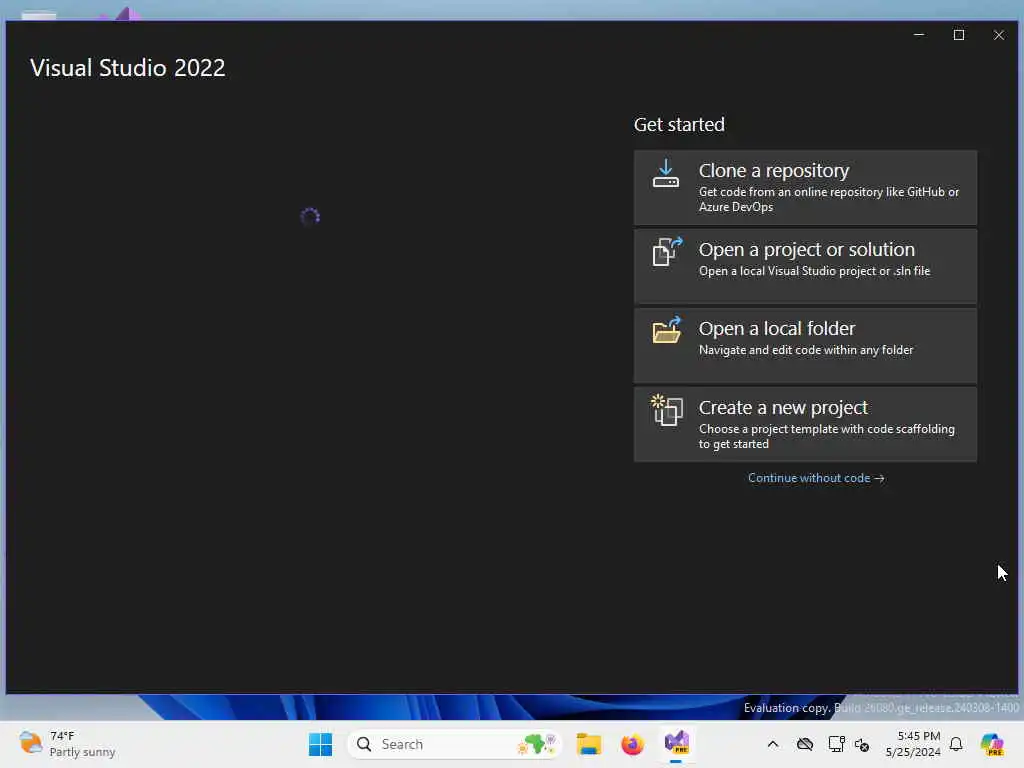Click the Open a local folder icon
This screenshot has height=768, width=1024.
tap(667, 330)
